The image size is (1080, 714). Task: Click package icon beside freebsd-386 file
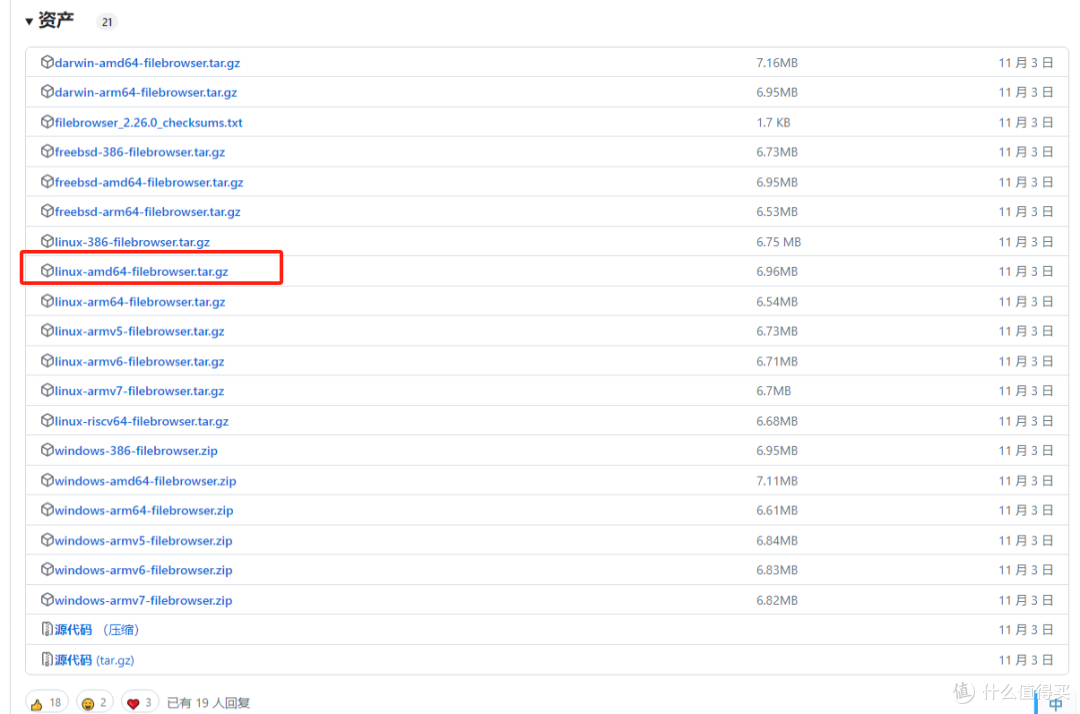47,151
